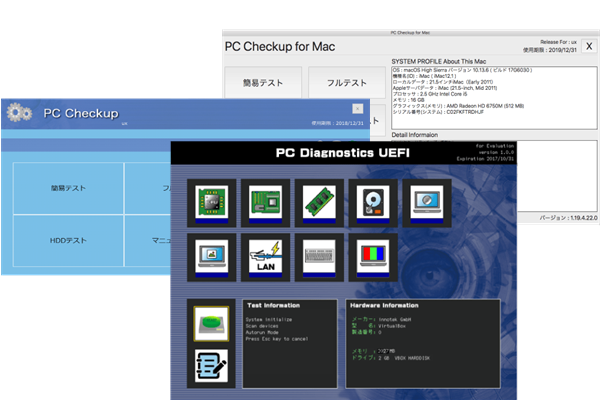Click HDDテスト in the PC Checkup window

click(x=68, y=240)
